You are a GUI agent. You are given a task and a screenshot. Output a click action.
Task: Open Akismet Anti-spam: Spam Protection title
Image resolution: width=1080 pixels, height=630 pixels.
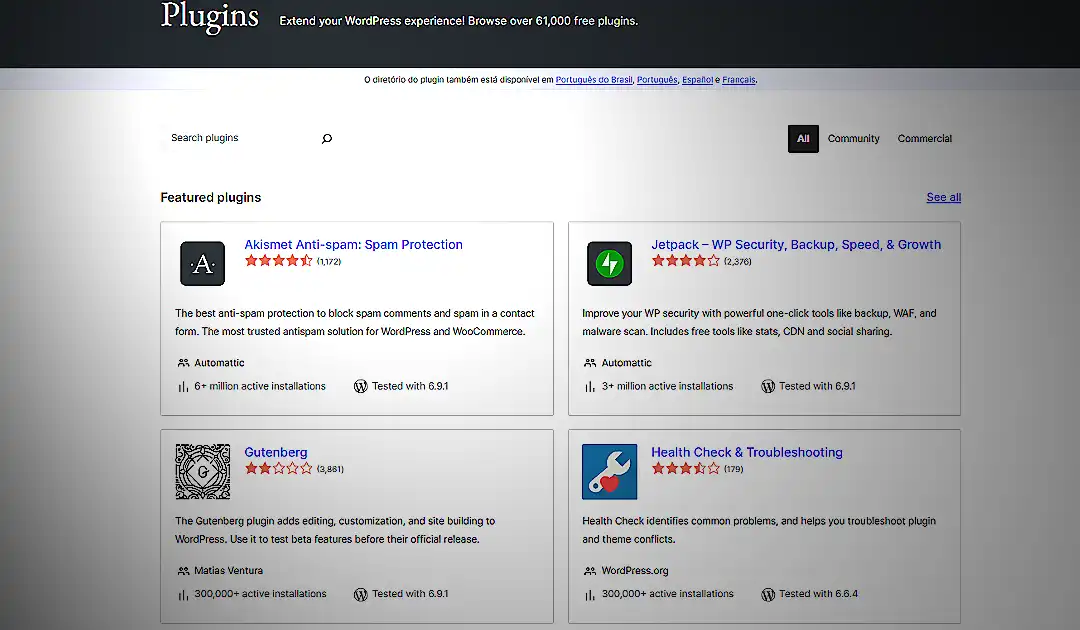click(x=353, y=244)
